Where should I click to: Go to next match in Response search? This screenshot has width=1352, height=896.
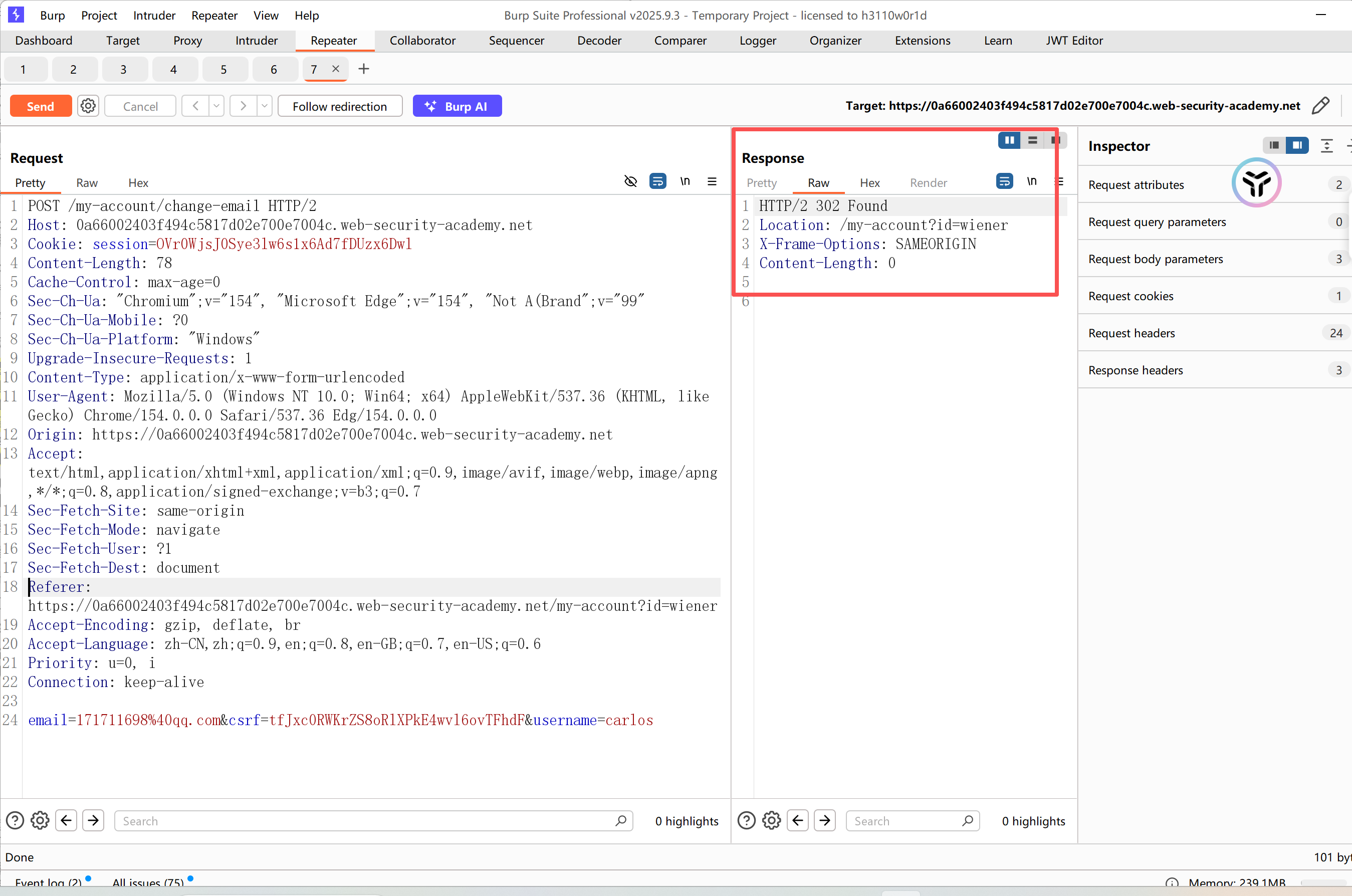824,820
